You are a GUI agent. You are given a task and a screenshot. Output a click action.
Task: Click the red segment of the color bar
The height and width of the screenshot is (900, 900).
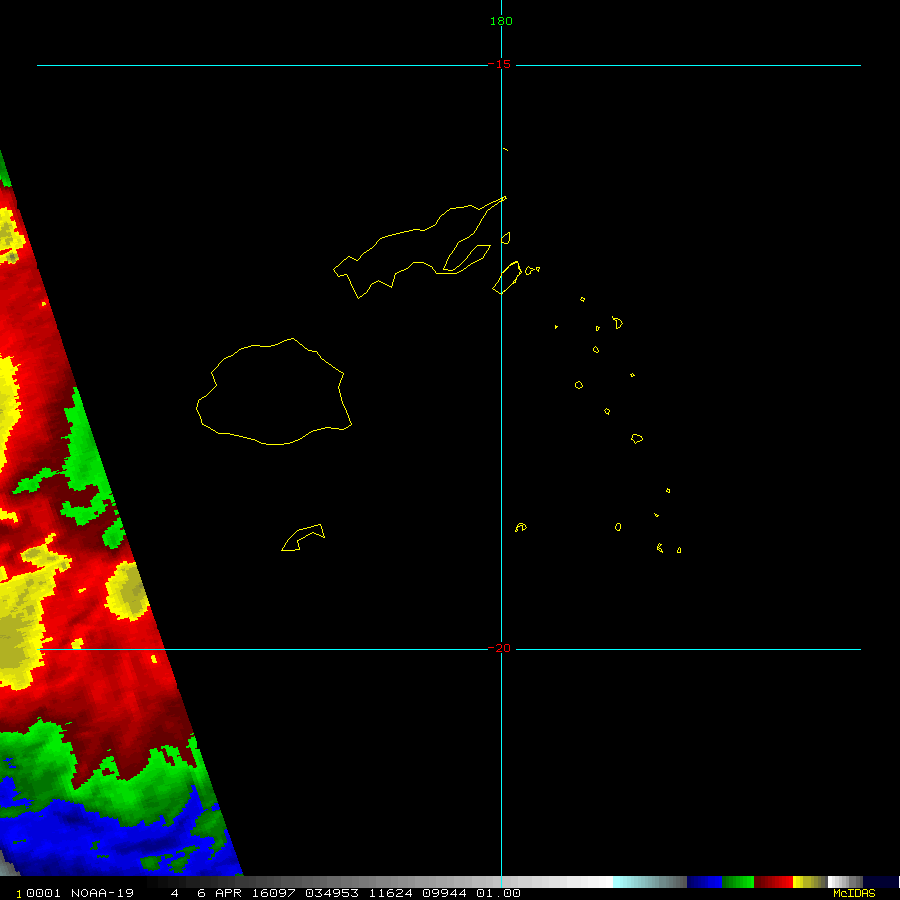point(773,882)
